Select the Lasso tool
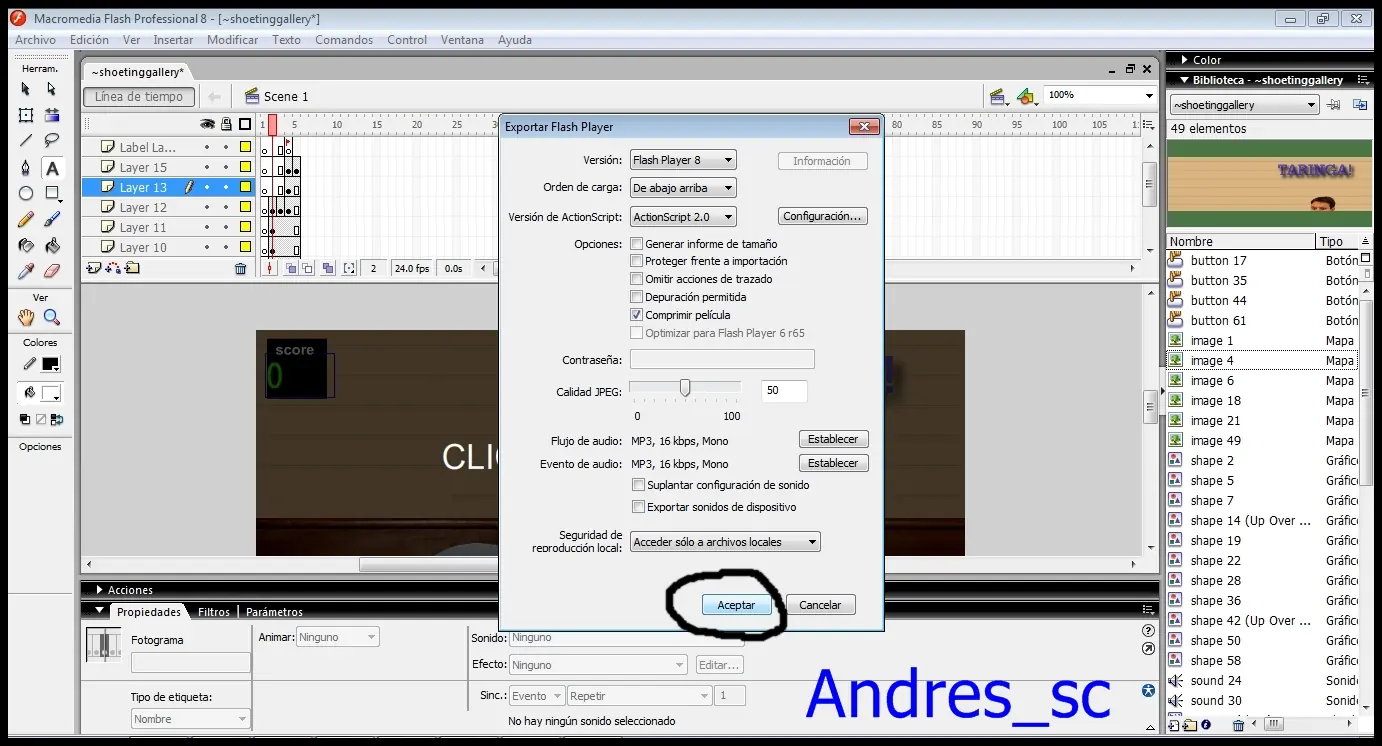Screen dimensions: 1382x746 pos(52,141)
